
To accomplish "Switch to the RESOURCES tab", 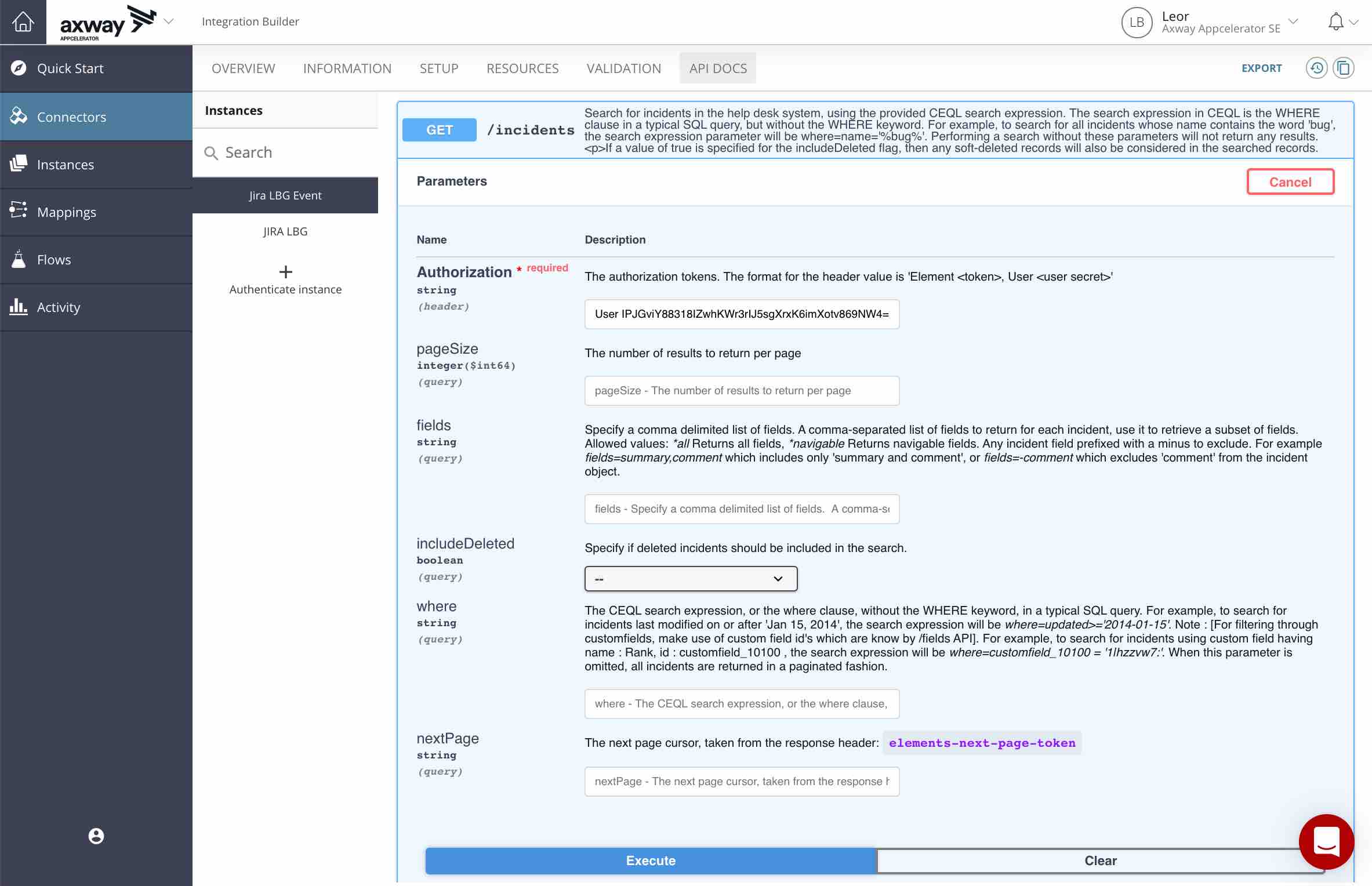I will click(522, 68).
